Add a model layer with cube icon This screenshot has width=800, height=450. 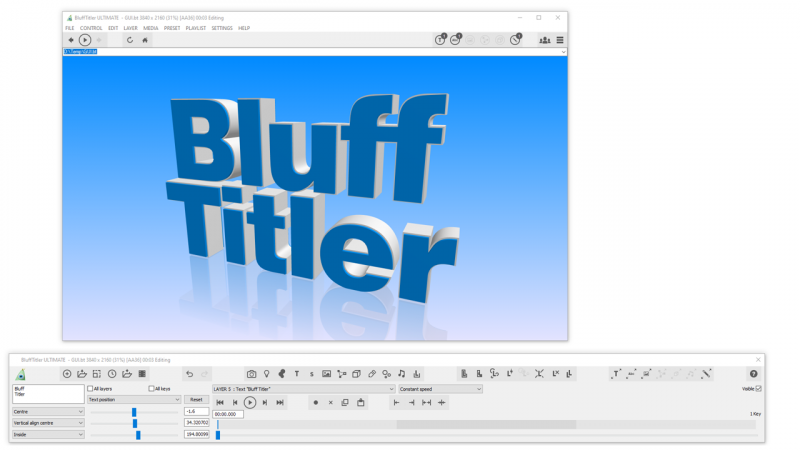[357, 374]
